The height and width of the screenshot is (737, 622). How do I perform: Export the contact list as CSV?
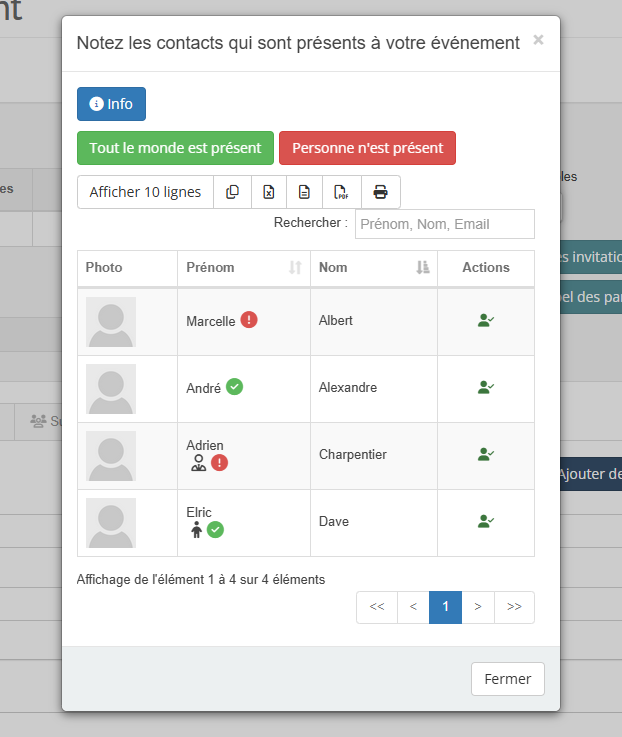pos(304,192)
